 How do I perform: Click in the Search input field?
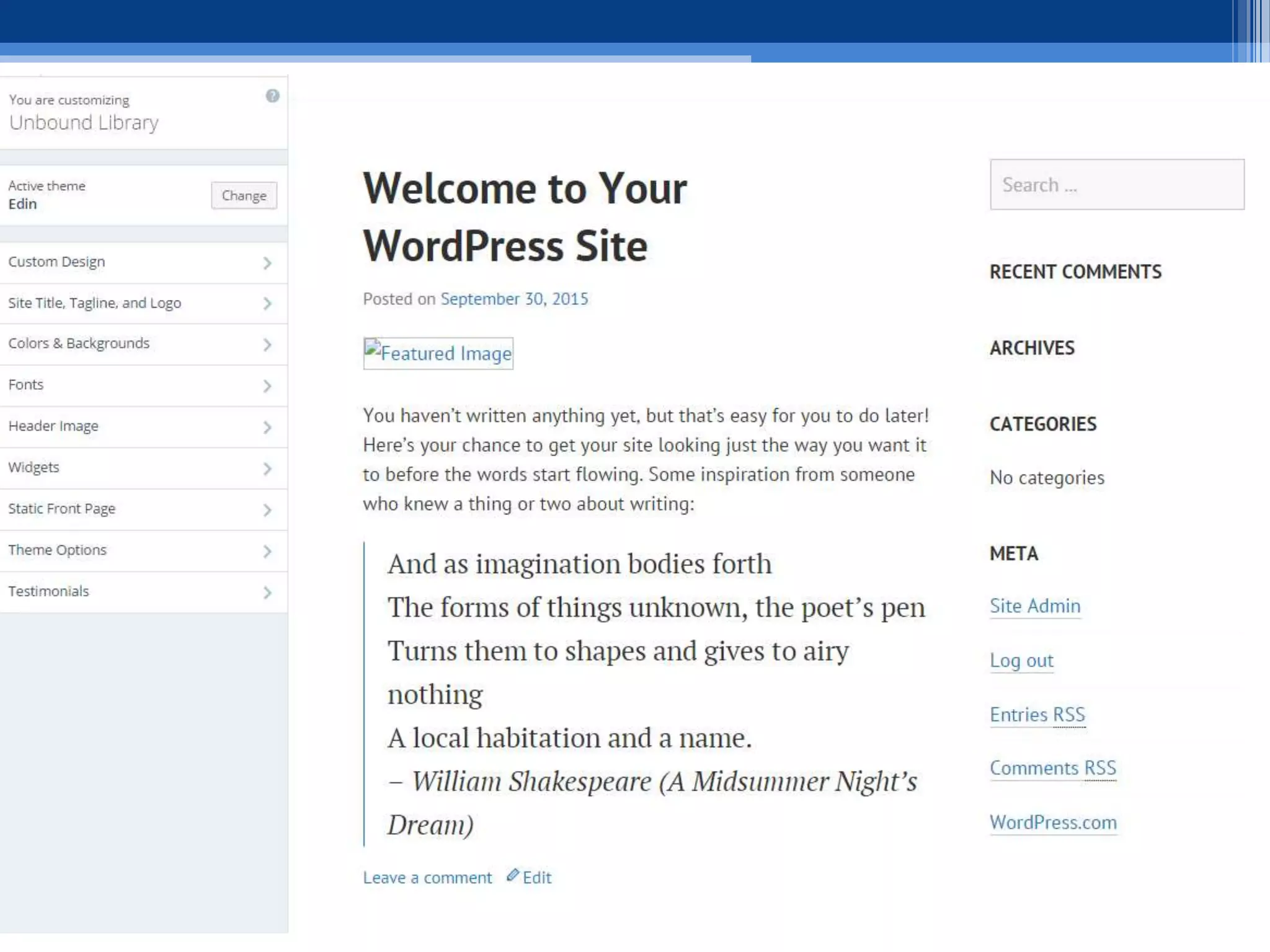(x=1116, y=185)
